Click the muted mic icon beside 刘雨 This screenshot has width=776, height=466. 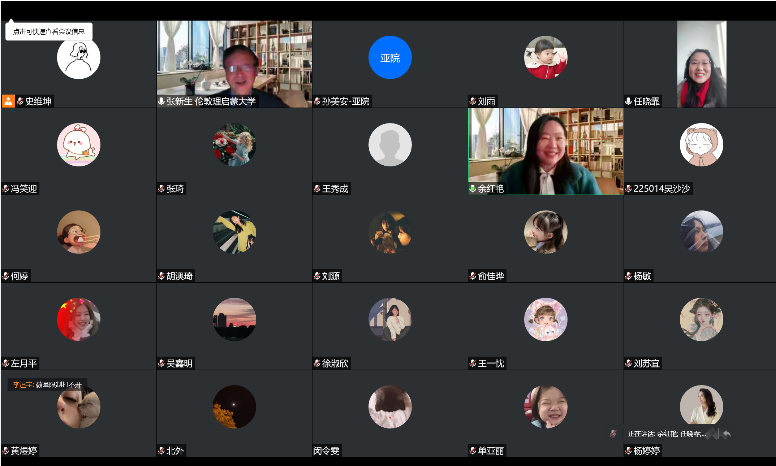coord(473,101)
